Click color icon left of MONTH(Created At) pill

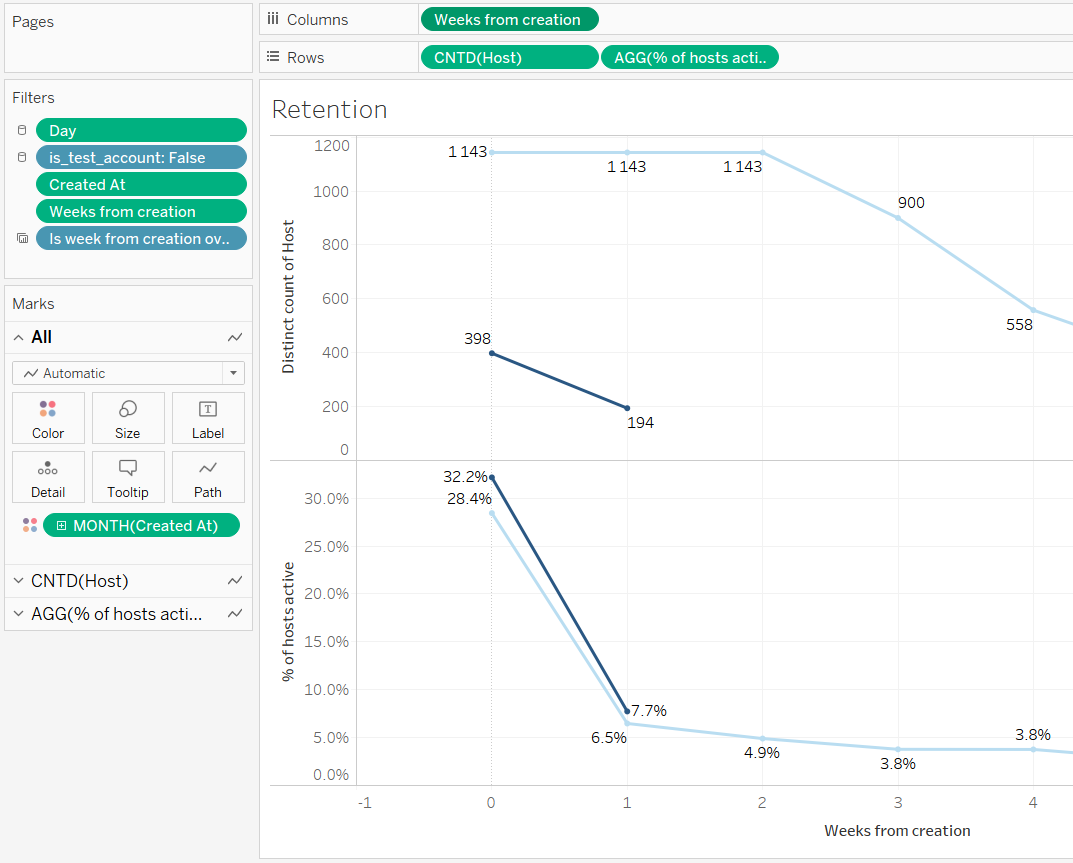(x=30, y=525)
